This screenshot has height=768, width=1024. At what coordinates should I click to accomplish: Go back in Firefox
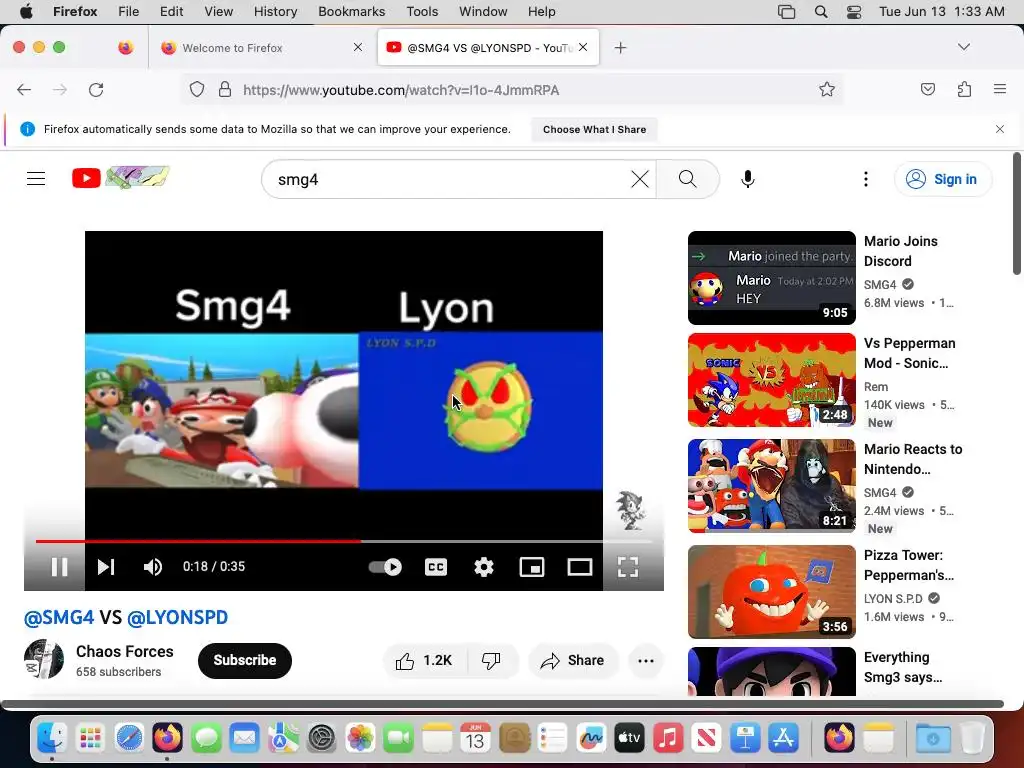24,90
